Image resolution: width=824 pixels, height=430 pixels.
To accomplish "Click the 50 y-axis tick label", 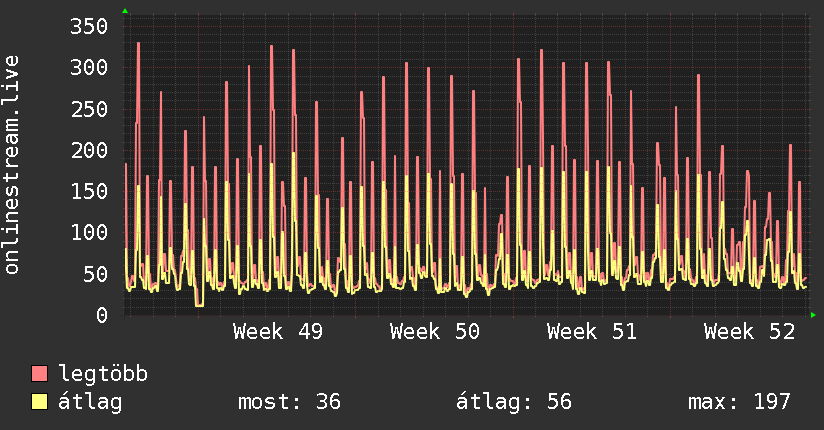I will pyautogui.click(x=95, y=274).
